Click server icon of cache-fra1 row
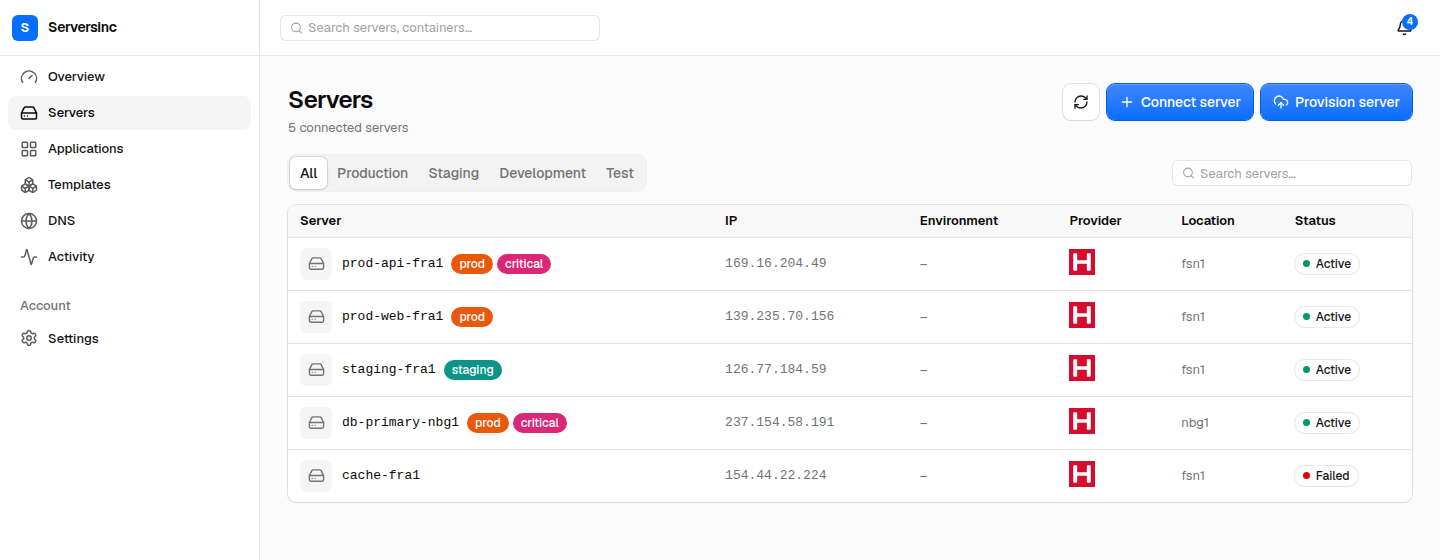Viewport: 1440px width, 560px height. (316, 476)
